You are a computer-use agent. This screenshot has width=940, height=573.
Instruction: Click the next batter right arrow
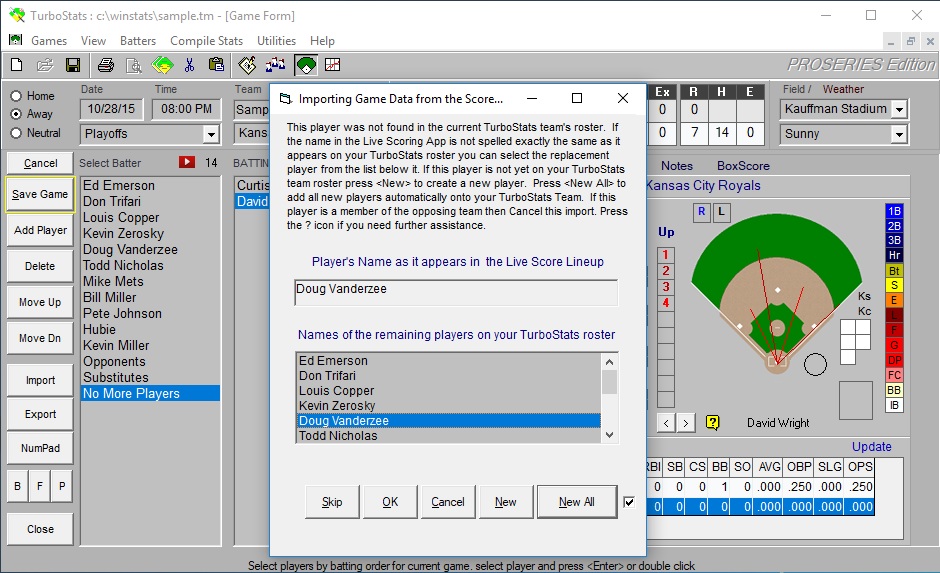tap(686, 423)
